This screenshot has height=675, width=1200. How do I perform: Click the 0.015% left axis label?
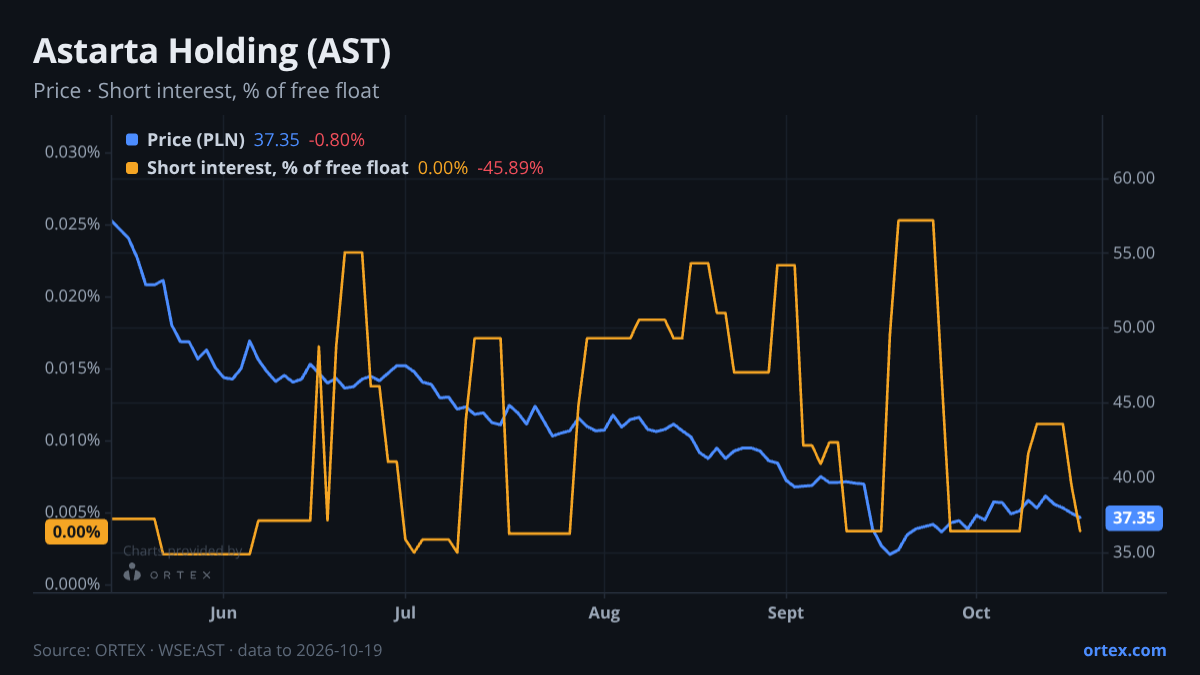click(x=73, y=368)
